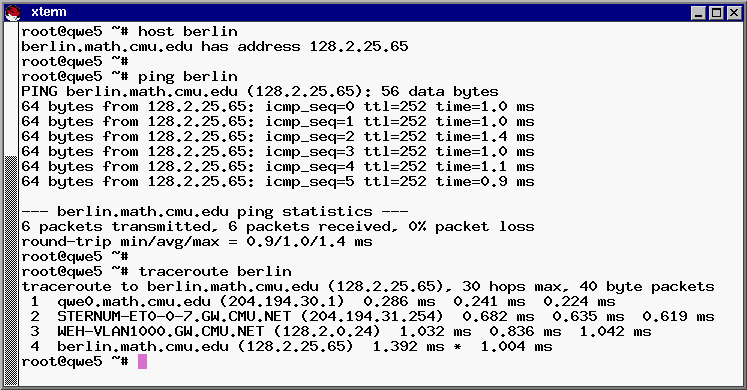Click the 'traceroute berlin' command text
Viewport: 747px width, 390px height.
[x=215, y=271]
